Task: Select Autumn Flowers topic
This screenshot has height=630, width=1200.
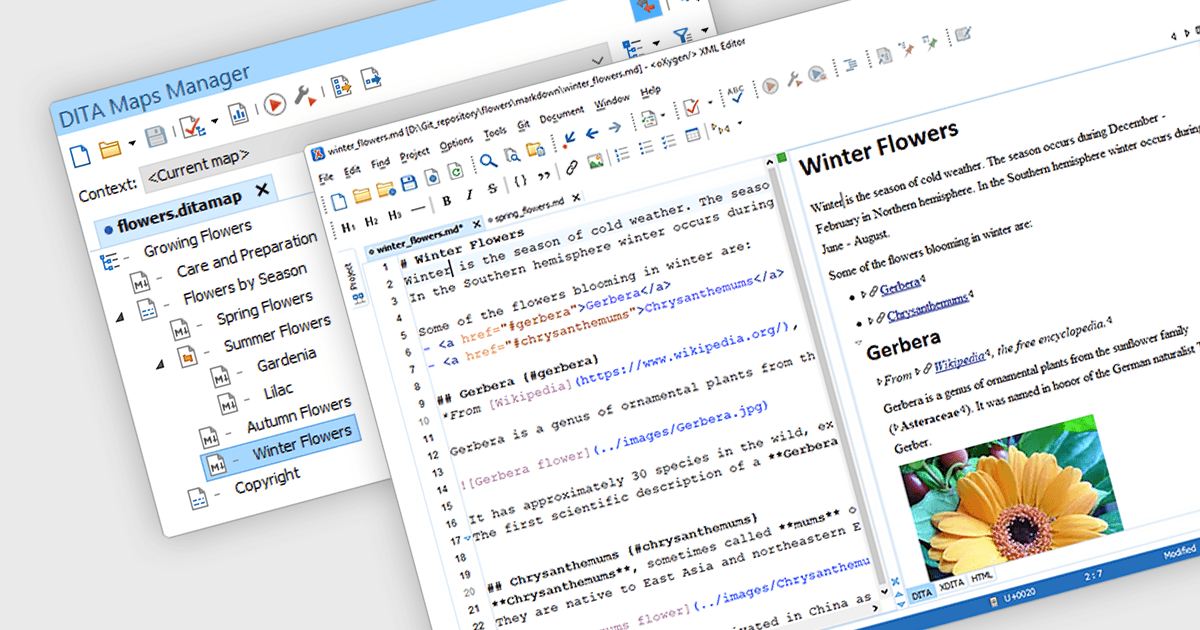Action: click(x=298, y=416)
